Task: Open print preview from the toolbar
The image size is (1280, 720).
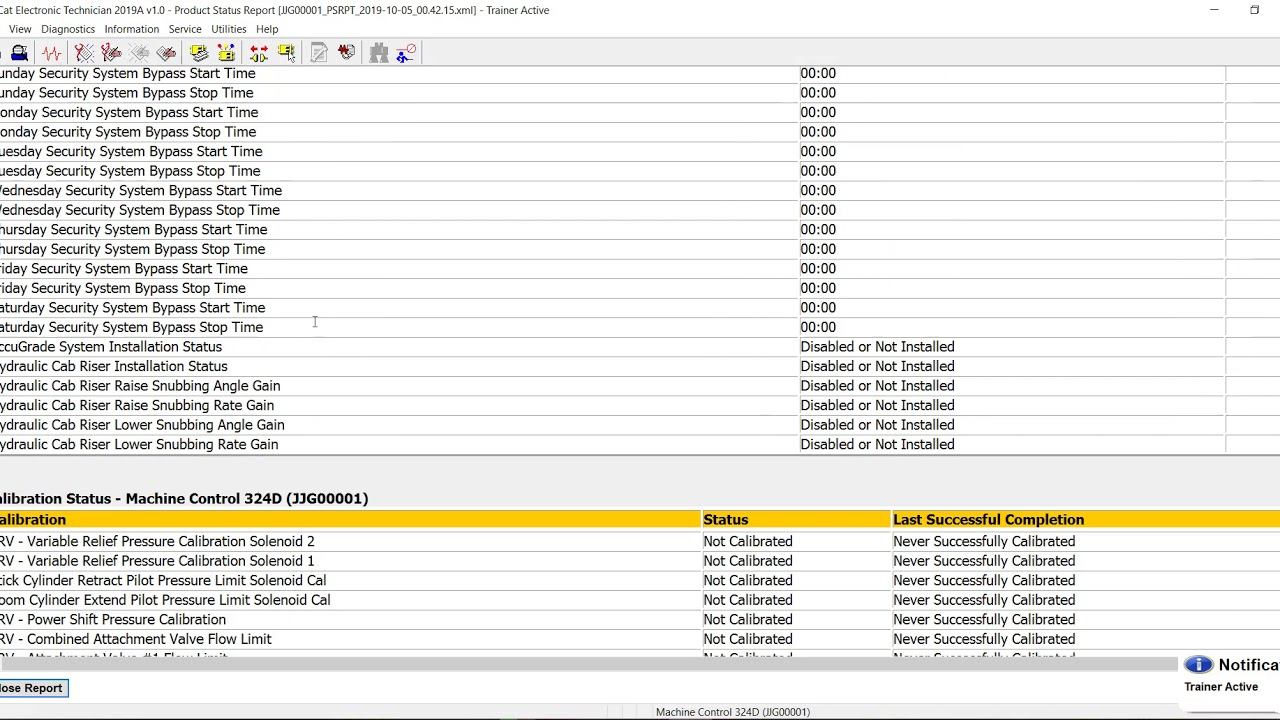Action: [x=19, y=53]
